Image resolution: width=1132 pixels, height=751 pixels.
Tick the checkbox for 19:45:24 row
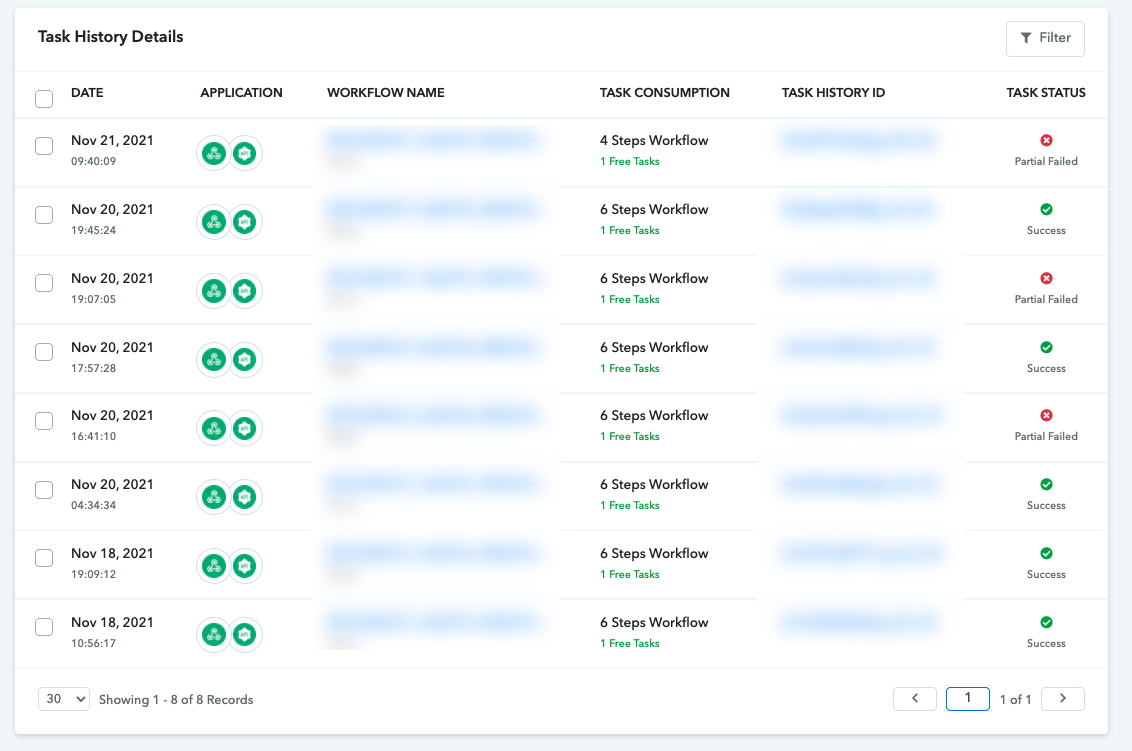(x=44, y=214)
